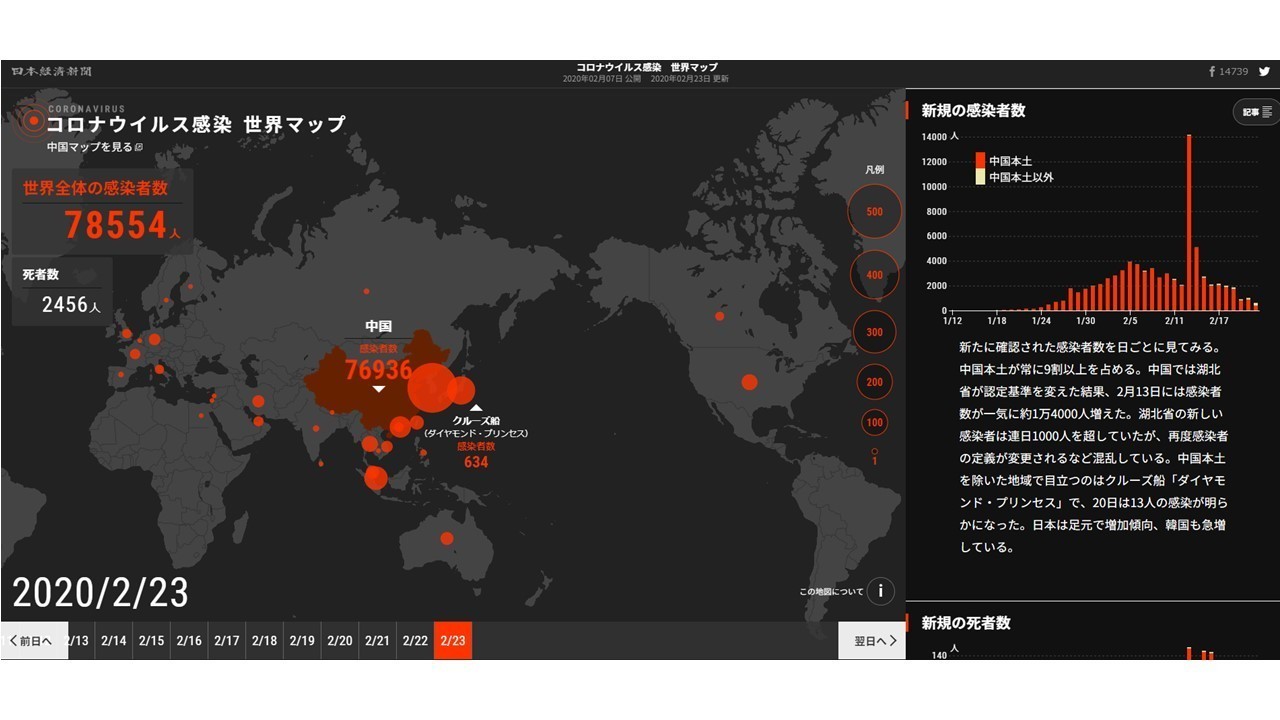Select the 2/15 date tab

coord(152,641)
